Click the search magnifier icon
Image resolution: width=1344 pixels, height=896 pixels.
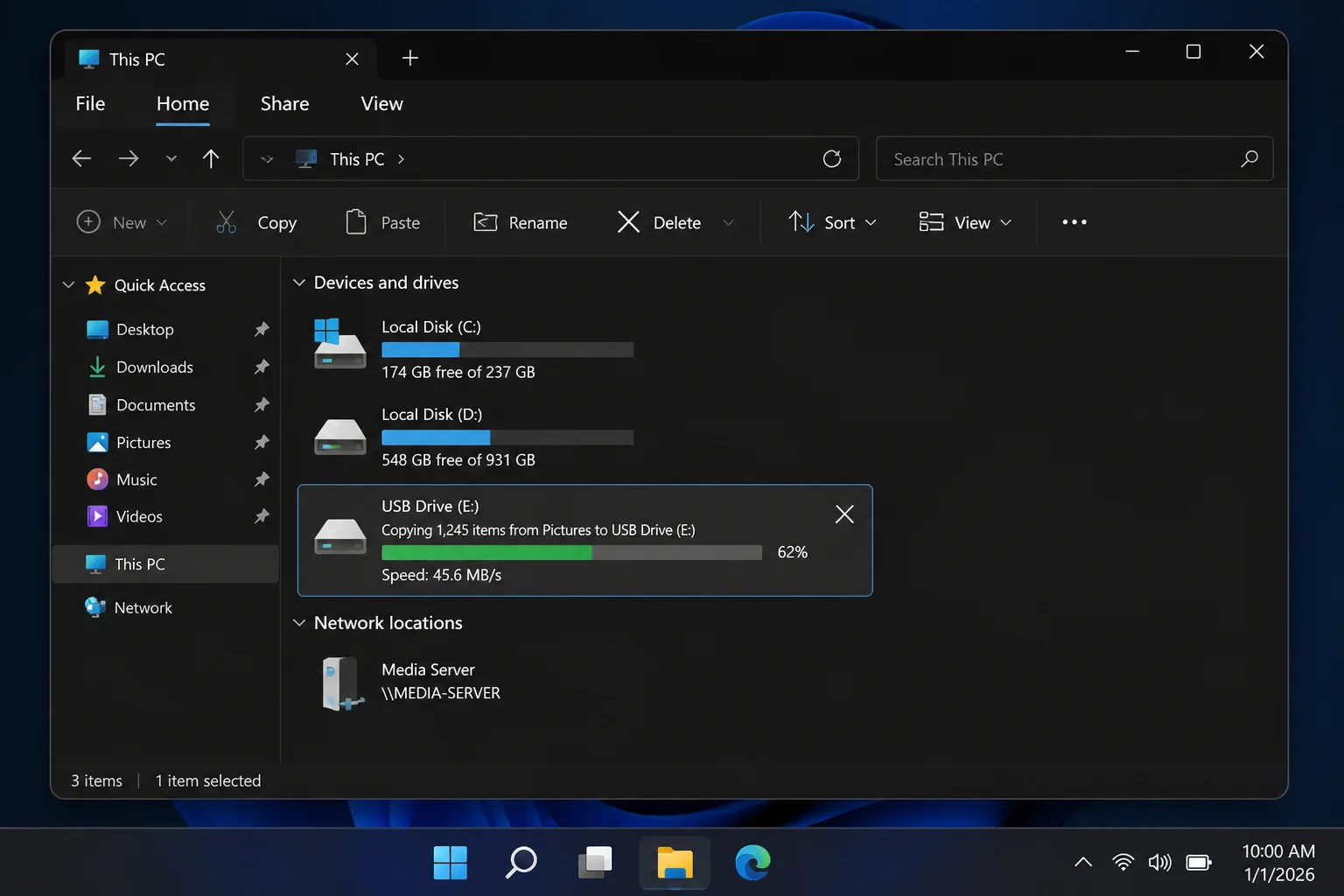(1249, 158)
